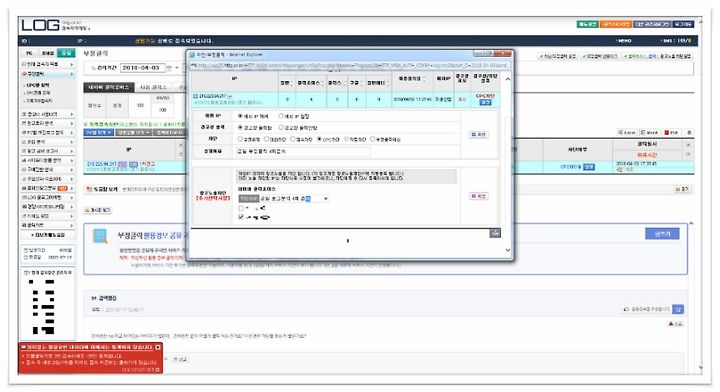Viewport: 720px width, 392px height.
Task: Open the gear settings icon beside PDF
Action: point(689,133)
